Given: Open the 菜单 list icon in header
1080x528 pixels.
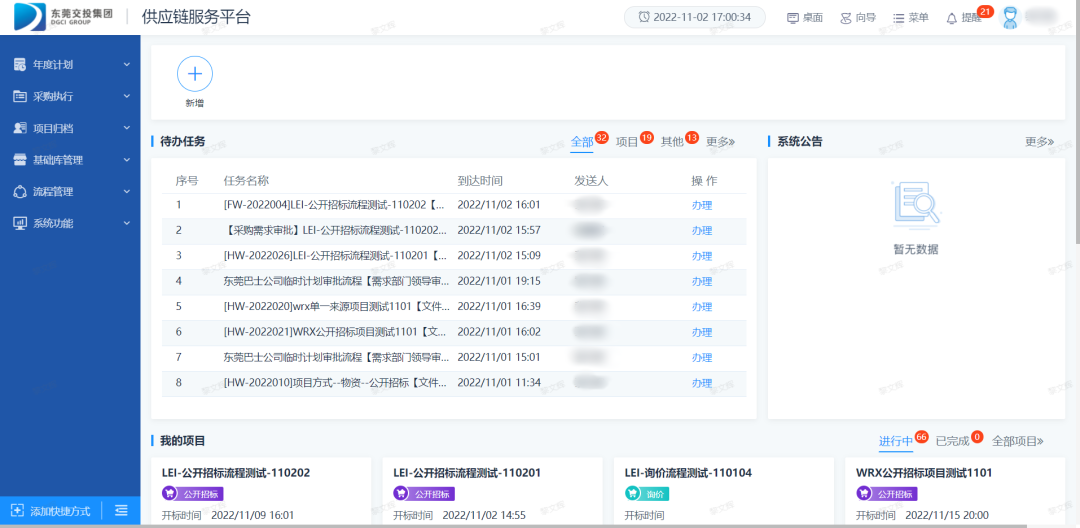Looking at the screenshot, I should coord(898,18).
